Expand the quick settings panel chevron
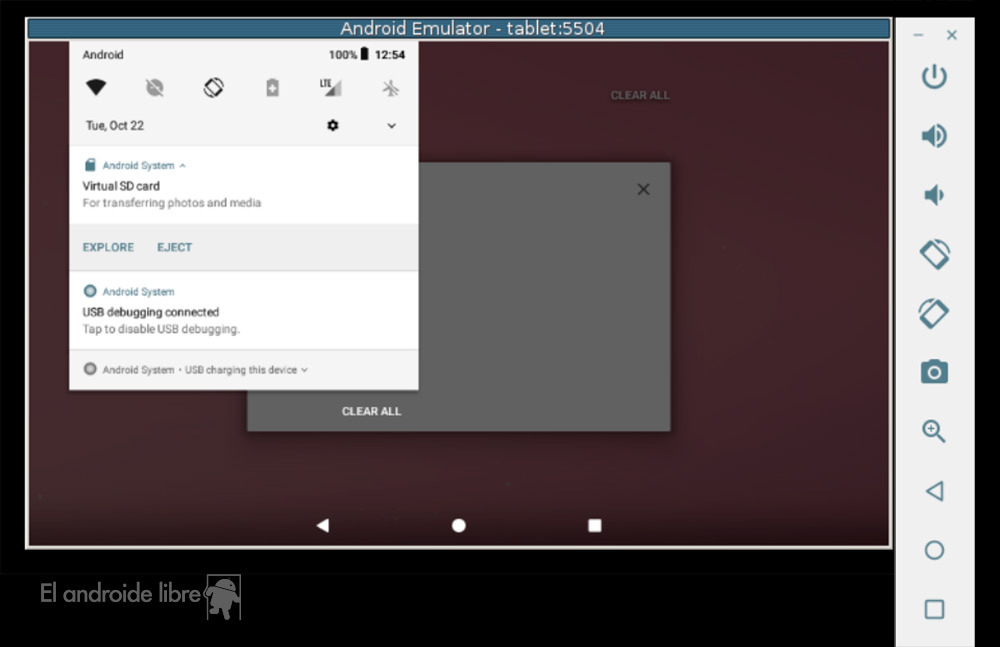Screen dimensions: 1000x647 [x=392, y=126]
